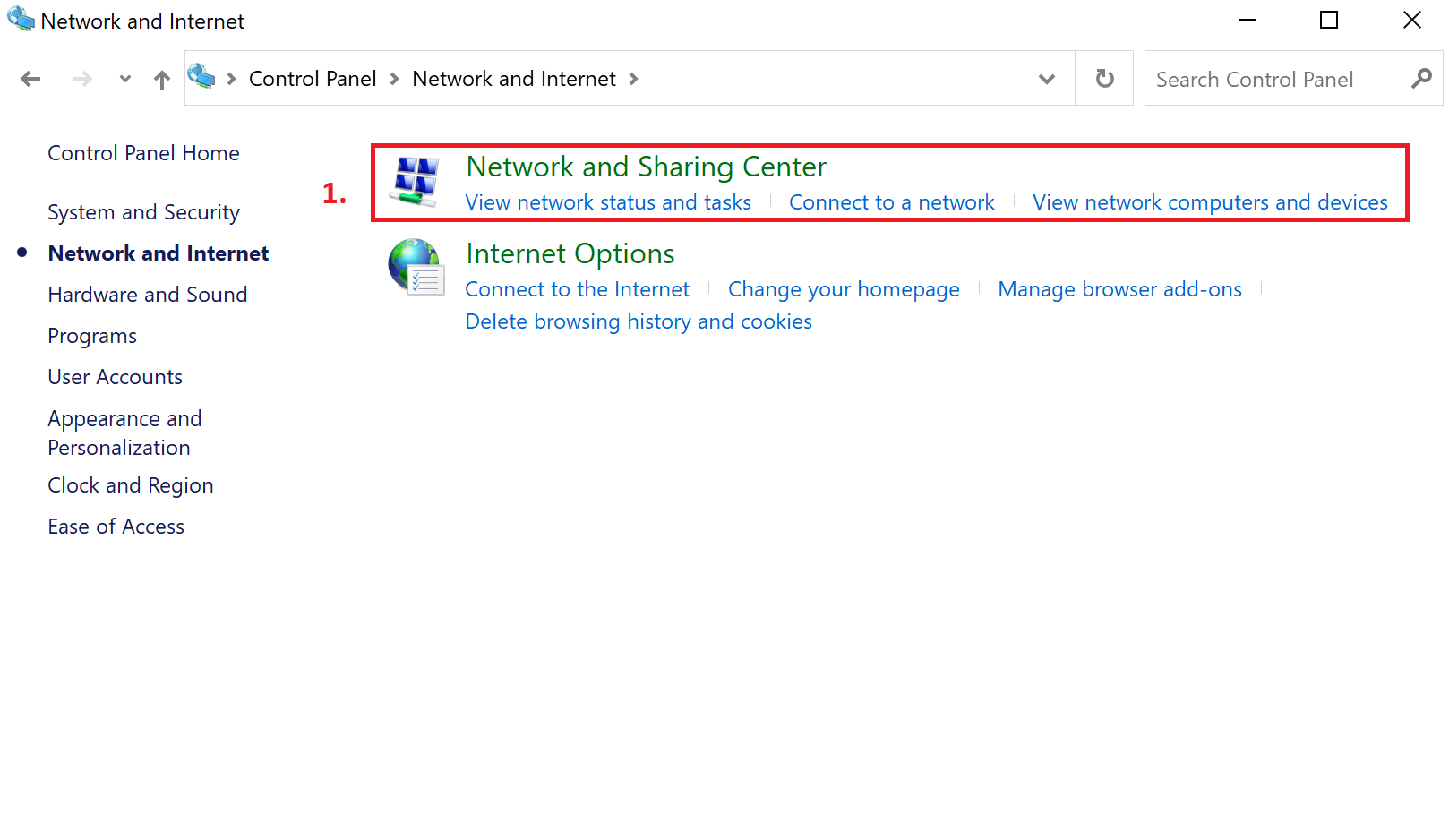Viewport: 1449px width, 840px height.
Task: Click Connect to a network
Action: (x=891, y=202)
